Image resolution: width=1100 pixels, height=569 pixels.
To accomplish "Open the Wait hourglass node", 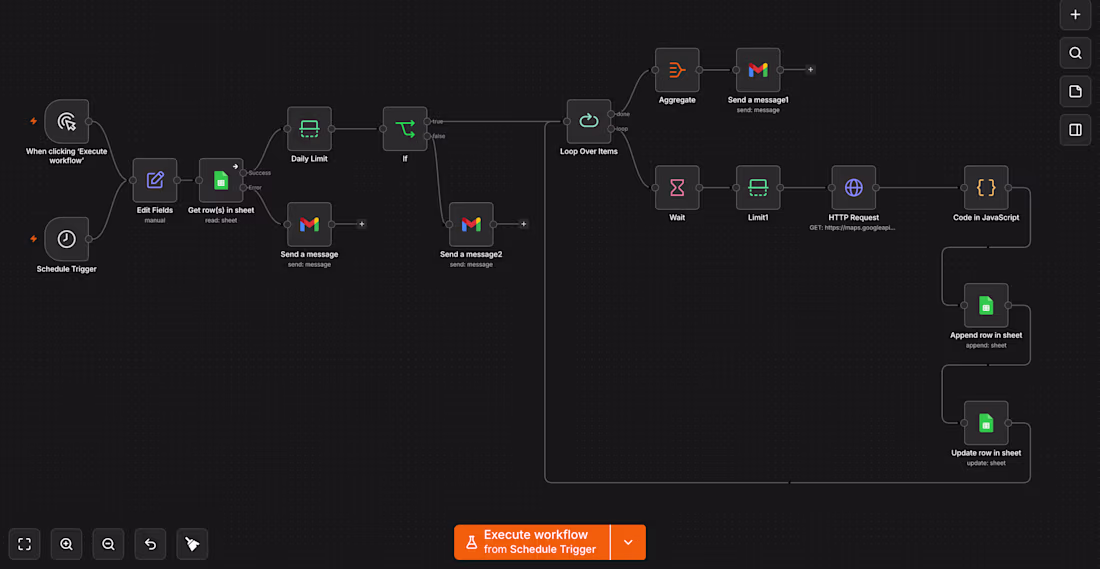I will tap(677, 187).
